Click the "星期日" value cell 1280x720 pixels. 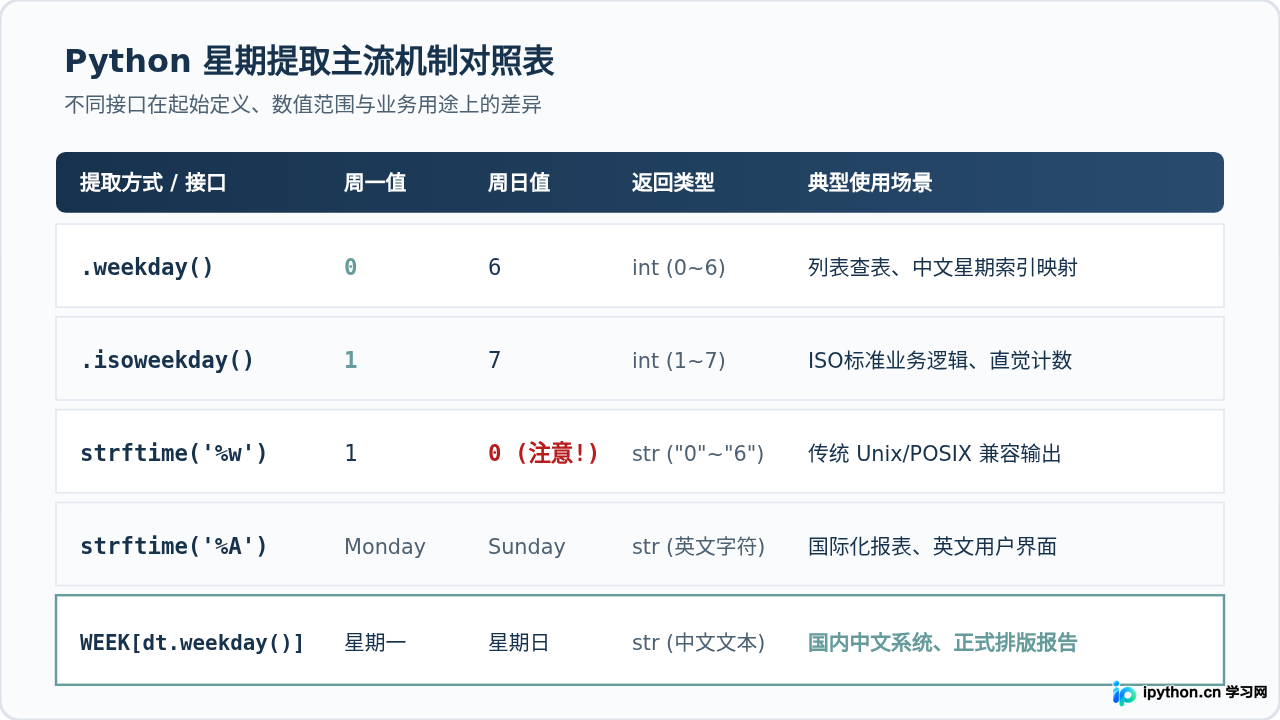click(519, 643)
